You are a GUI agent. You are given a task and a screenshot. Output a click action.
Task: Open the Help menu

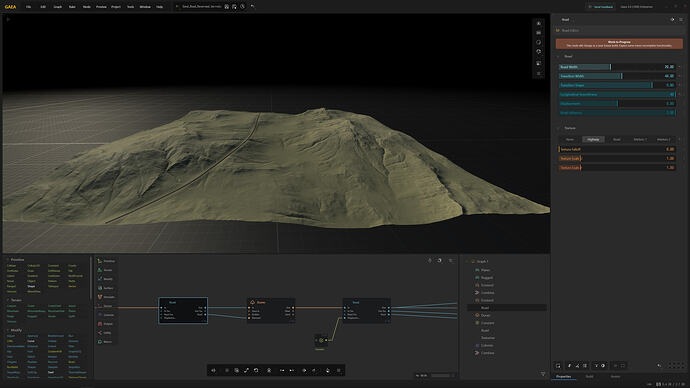pos(159,7)
